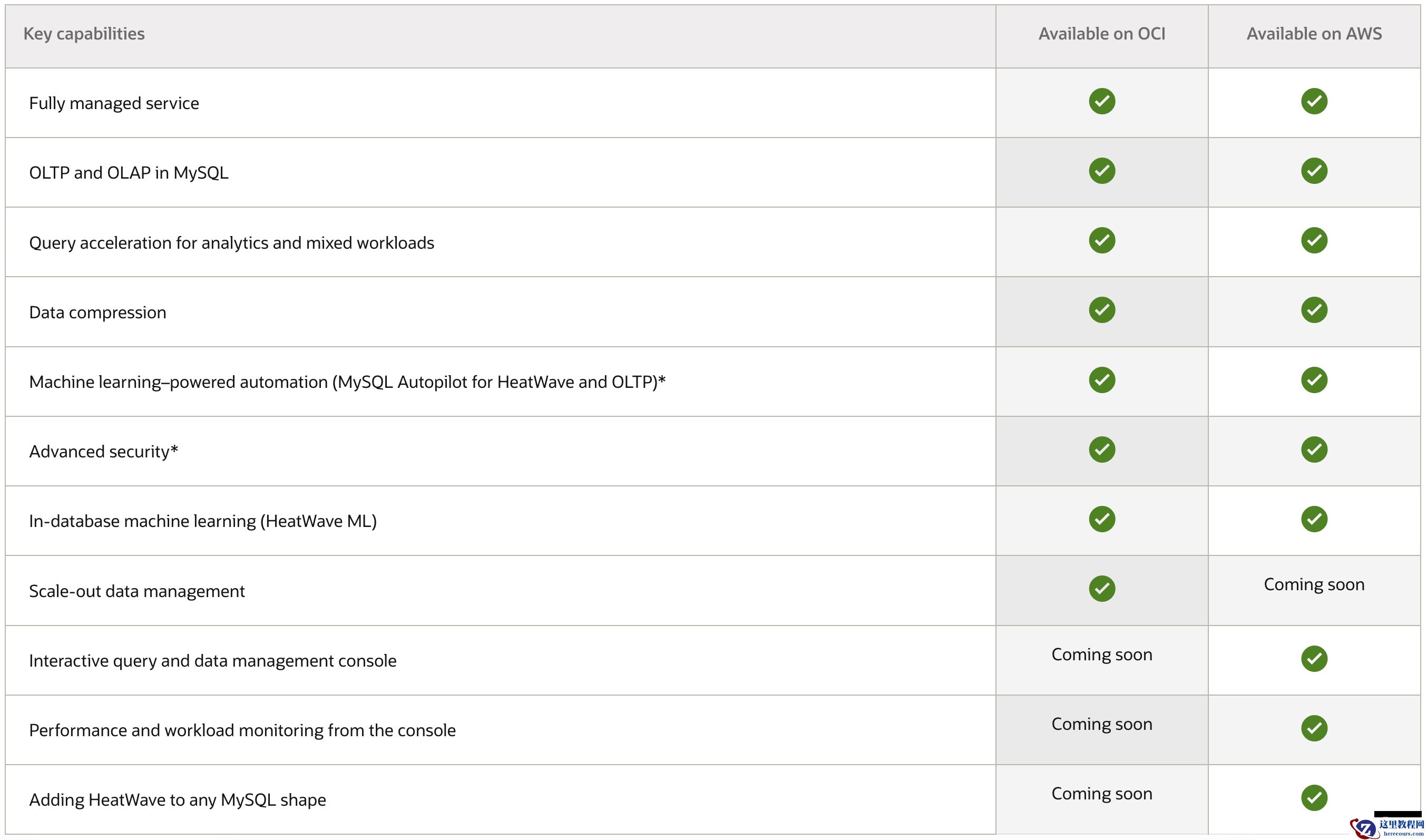
Task: Click OCI checkmark for Fully managed service
Action: coord(1101,101)
